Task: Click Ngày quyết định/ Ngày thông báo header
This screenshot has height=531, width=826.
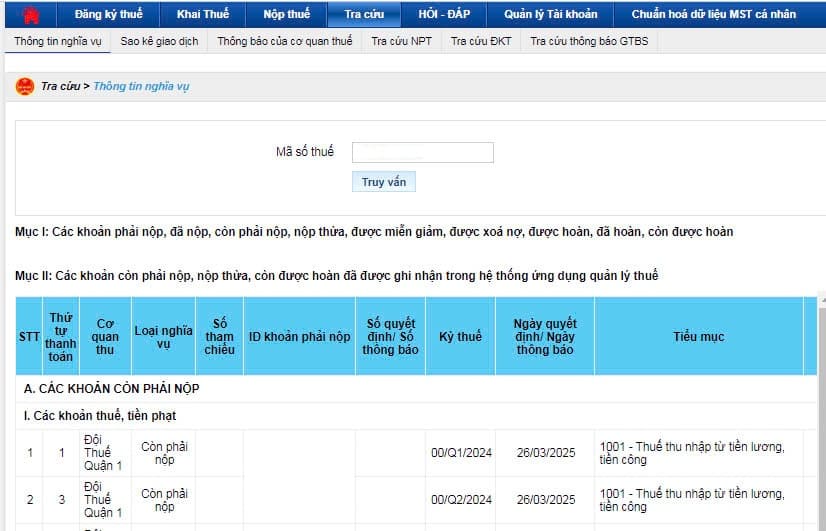Action: (x=545, y=337)
